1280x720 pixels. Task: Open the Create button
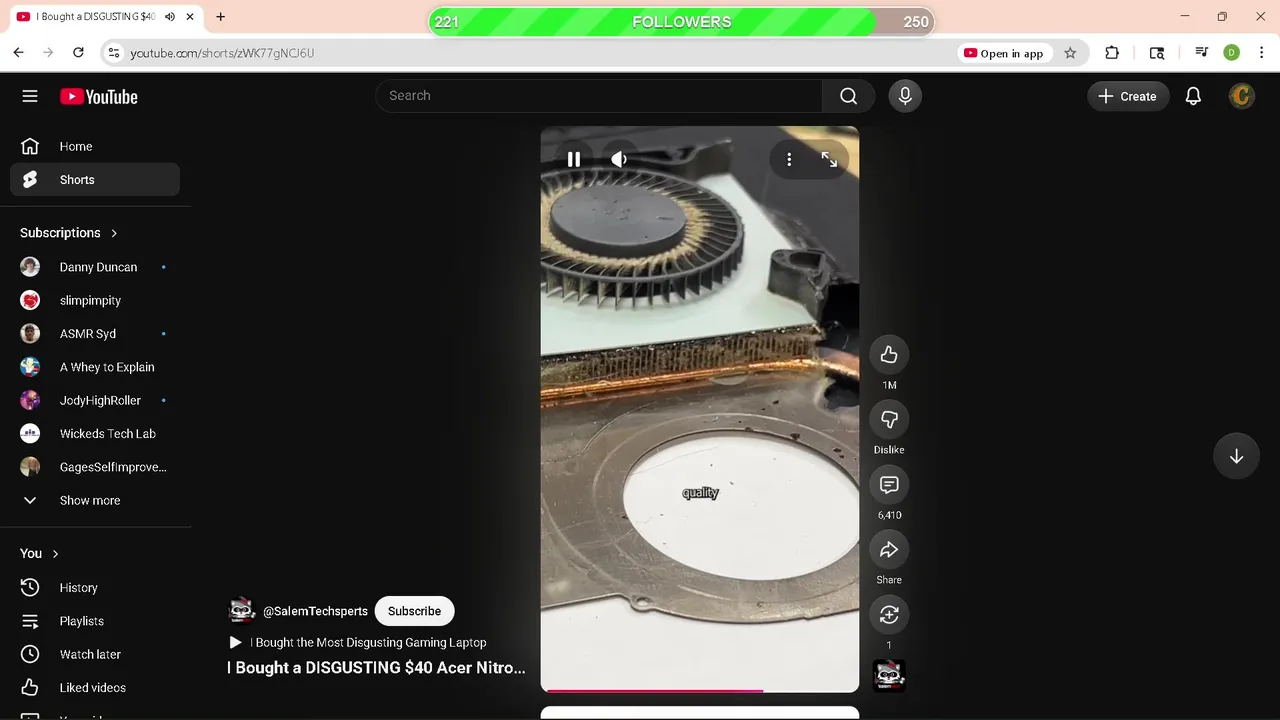point(1128,96)
